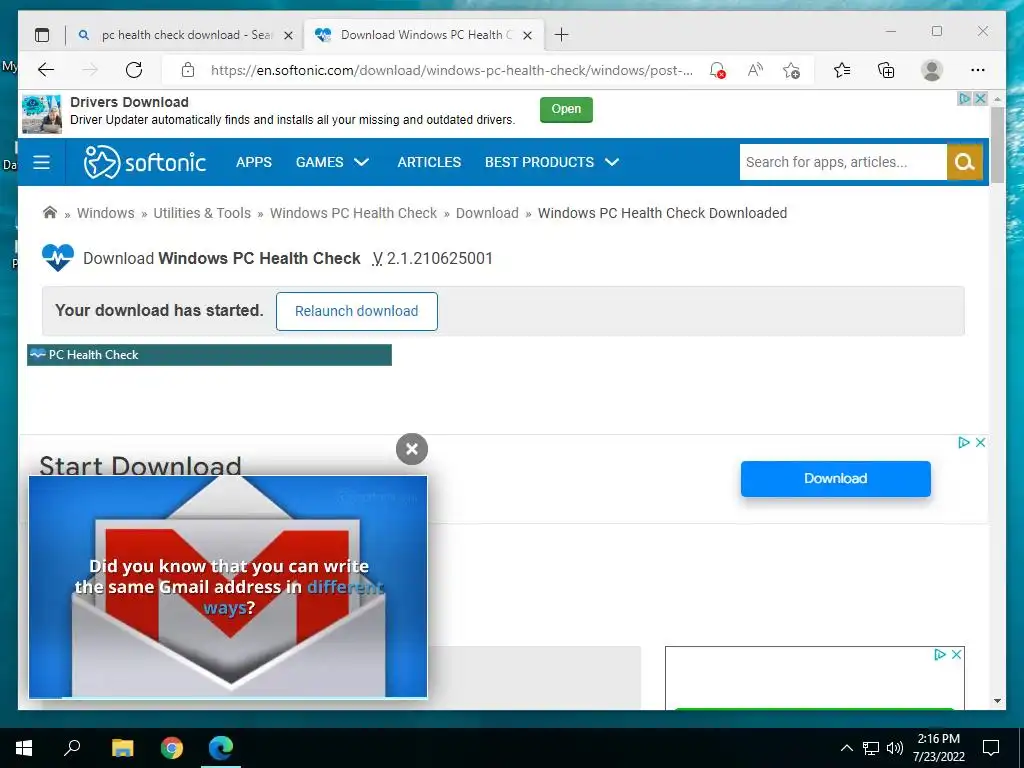Click the volume speaker tray icon

click(894, 748)
